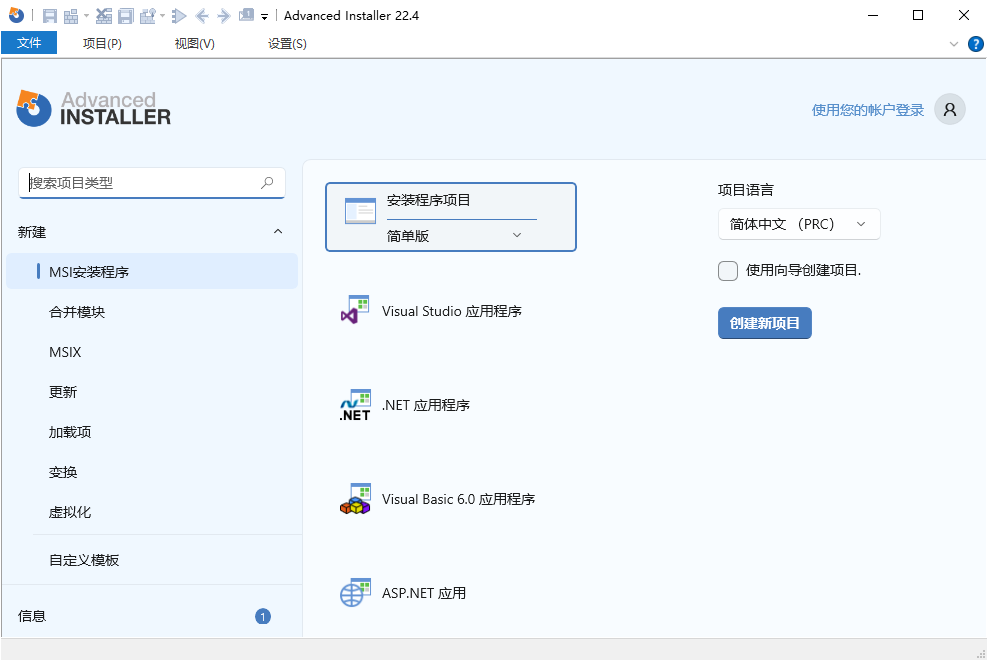The height and width of the screenshot is (661, 988).
Task: Click the 使用您的帐户登录 sign-in link
Action: click(866, 109)
